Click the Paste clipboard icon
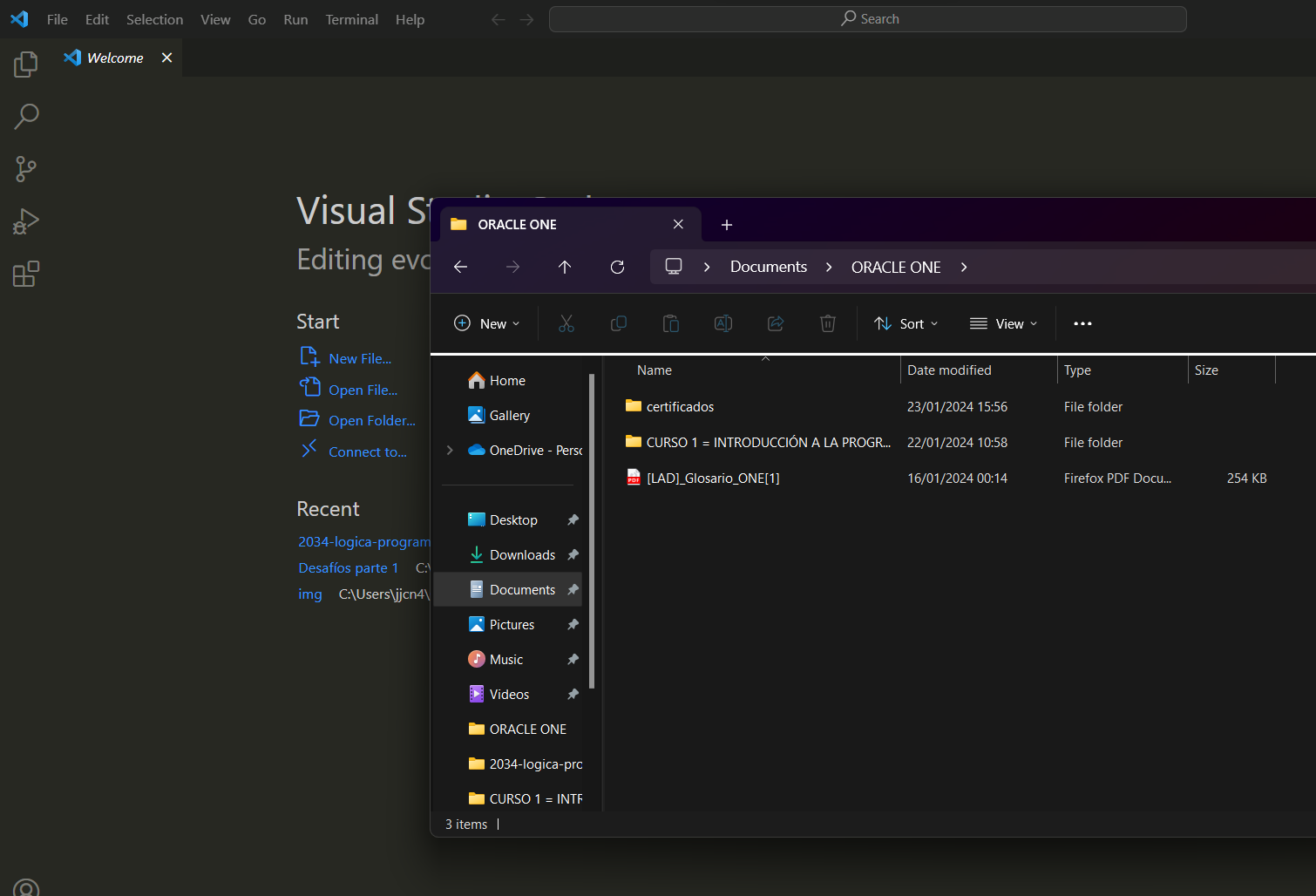This screenshot has width=1316, height=896. tap(671, 323)
